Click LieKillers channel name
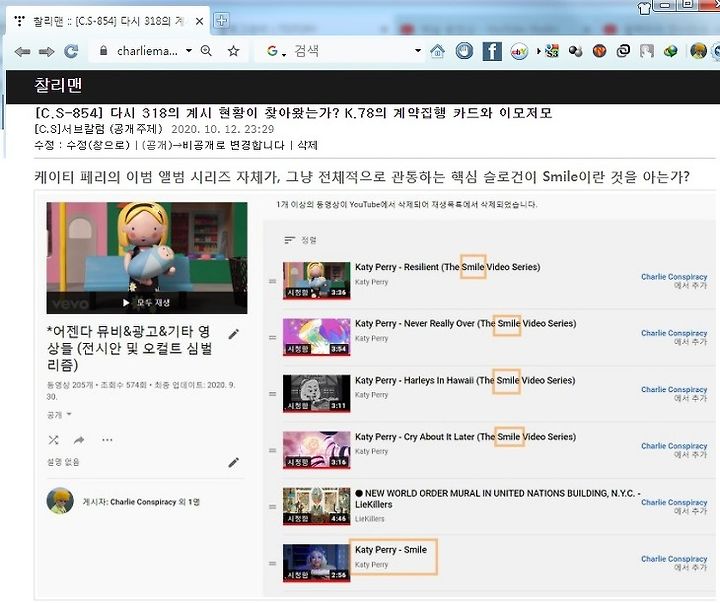Image resolution: width=720 pixels, height=603 pixels. coord(370,519)
